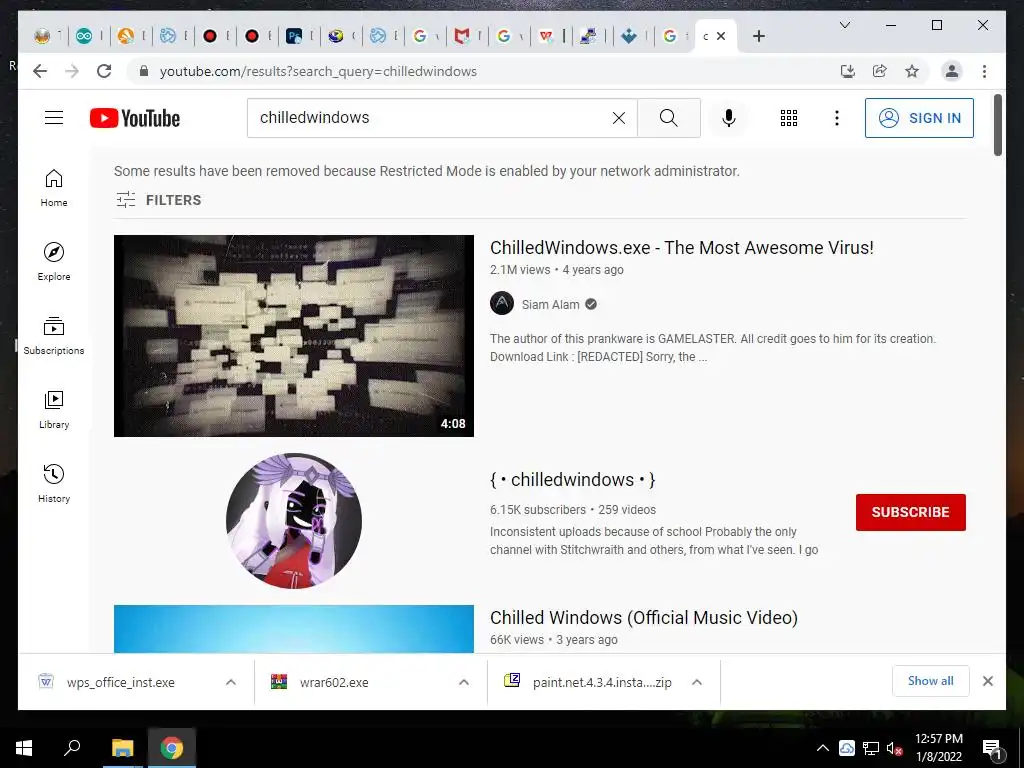Go back with the browser back arrow

click(40, 71)
